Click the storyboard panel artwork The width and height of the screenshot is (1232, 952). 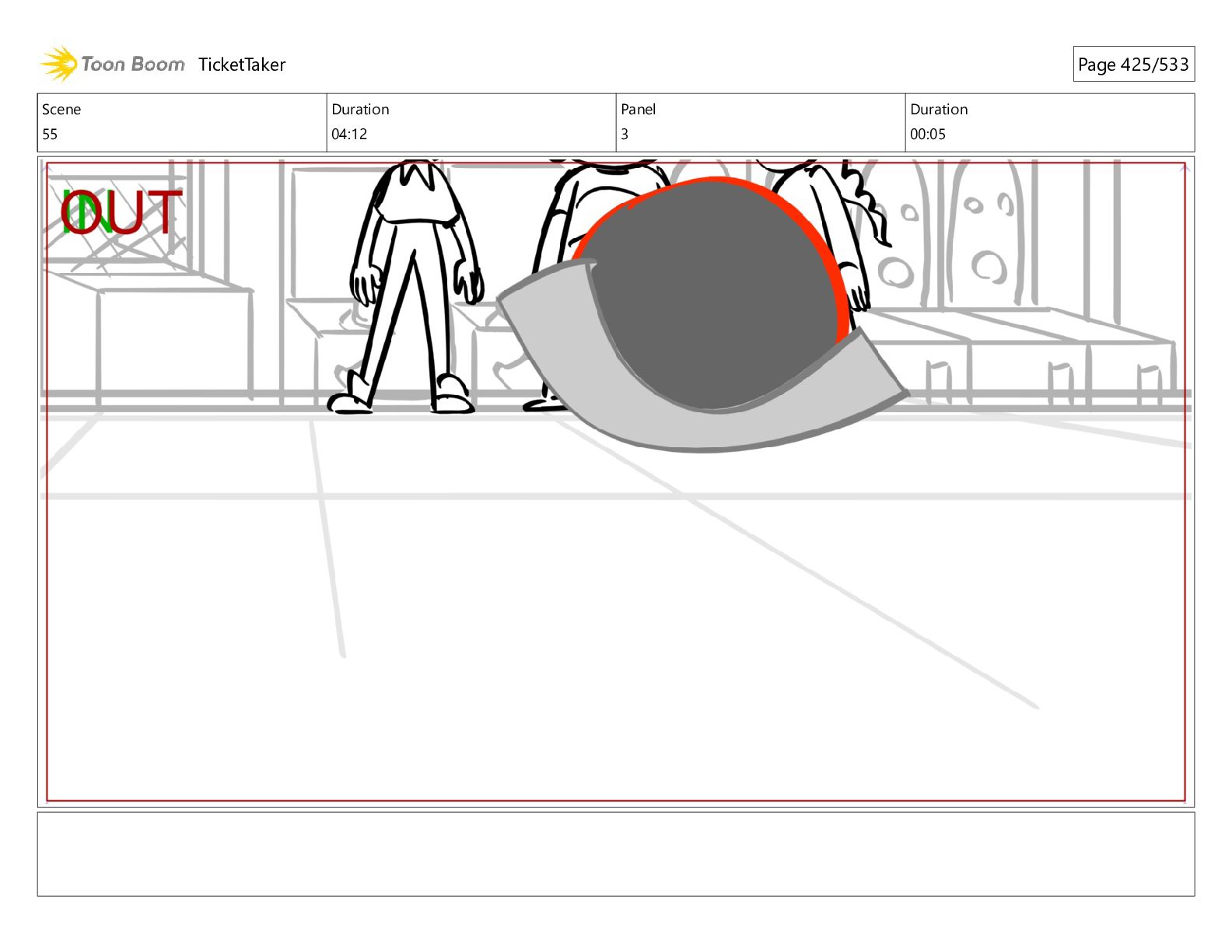pos(616,481)
